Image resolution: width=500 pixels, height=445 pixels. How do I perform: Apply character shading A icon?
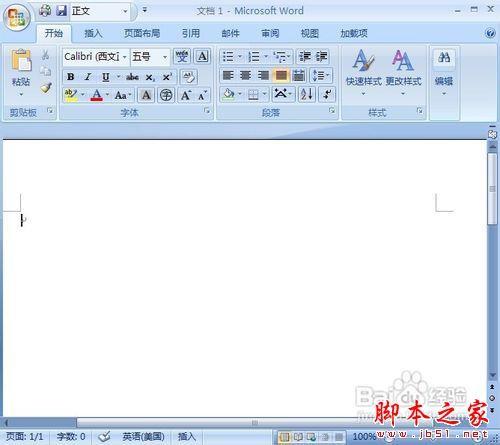[146, 96]
